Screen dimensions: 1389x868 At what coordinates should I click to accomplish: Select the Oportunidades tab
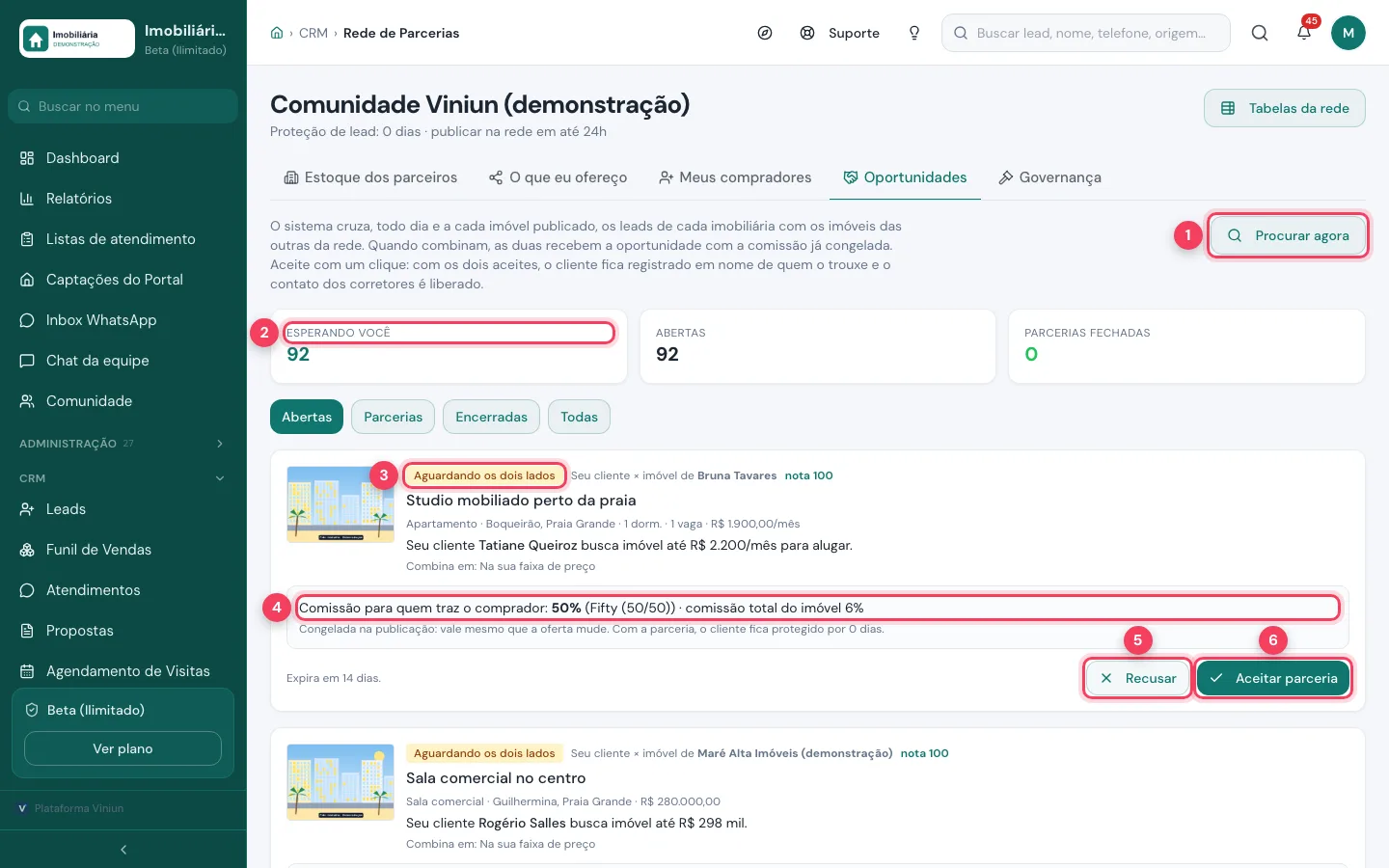[x=905, y=177]
